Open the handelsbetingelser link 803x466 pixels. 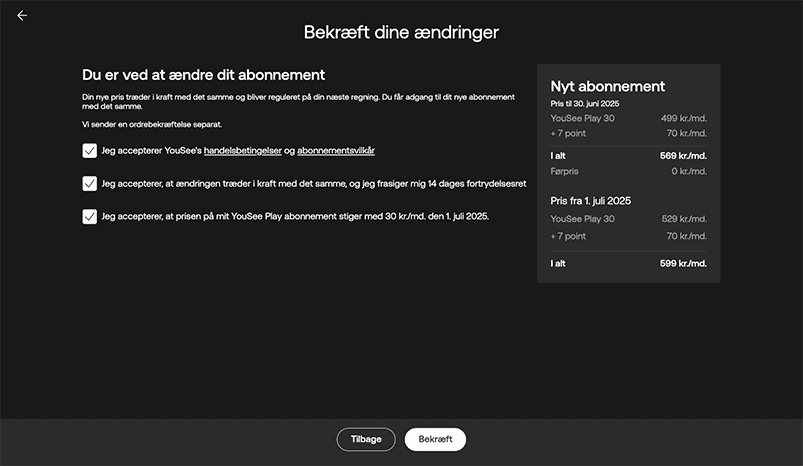click(243, 151)
